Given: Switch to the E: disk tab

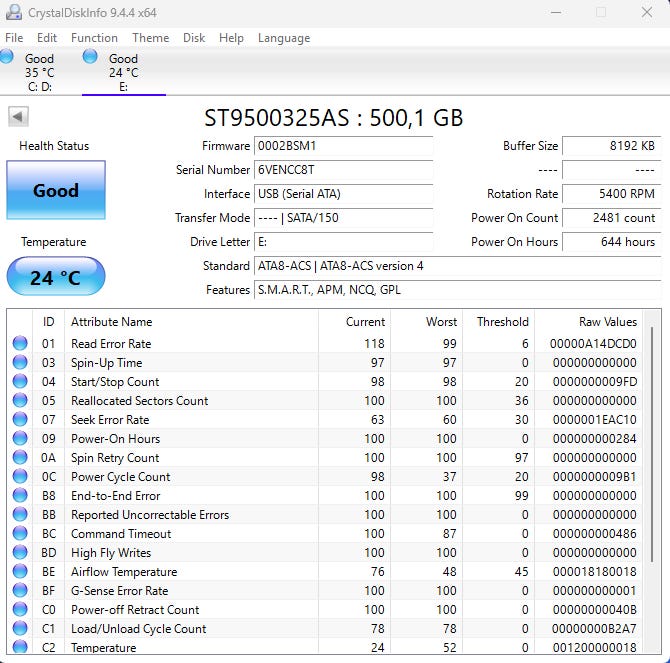Looking at the screenshot, I should [x=123, y=72].
